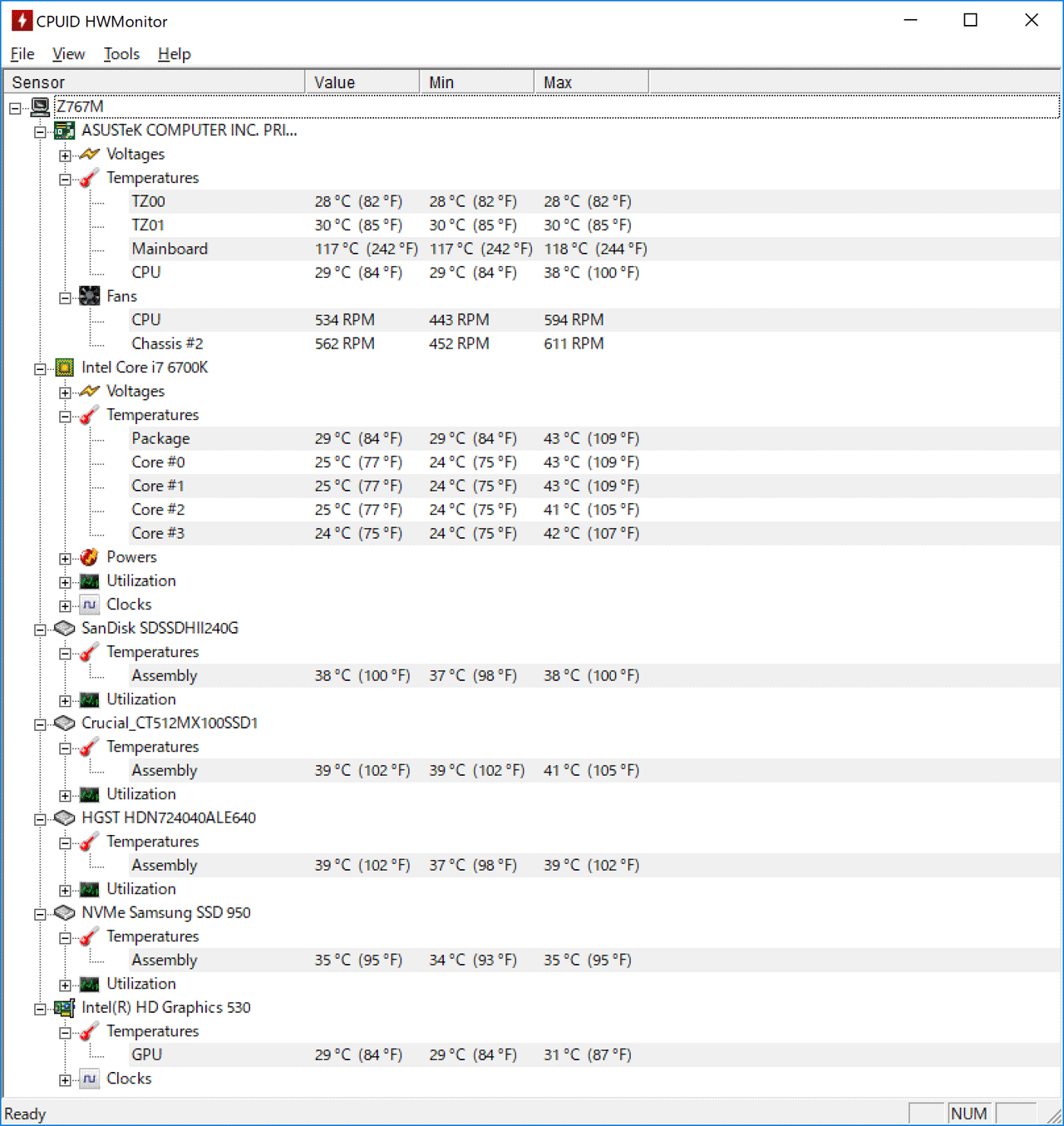Click the NUM status bar indicator
Image resolution: width=1064 pixels, height=1126 pixels.
(969, 1114)
